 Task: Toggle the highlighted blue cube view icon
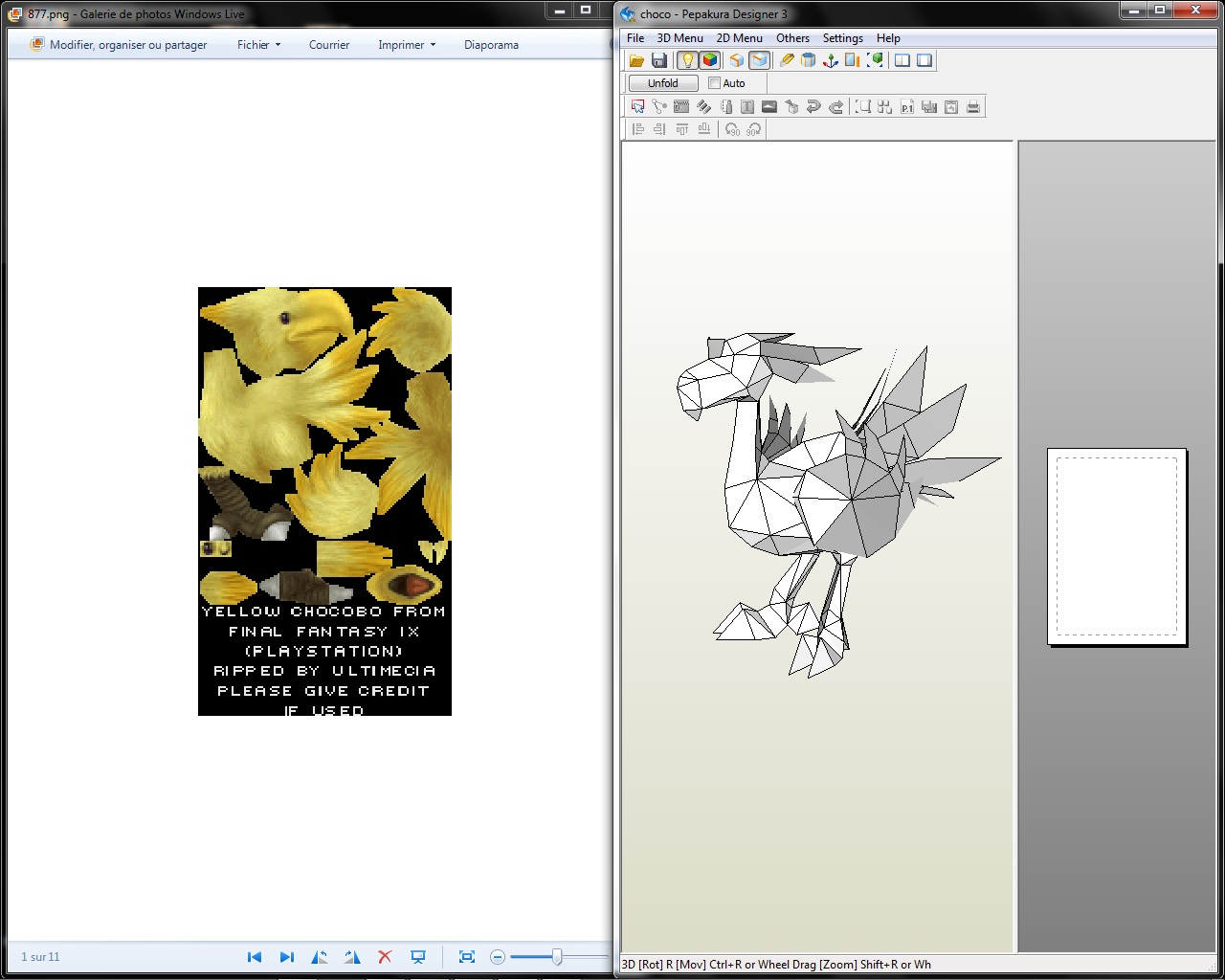coord(759,60)
